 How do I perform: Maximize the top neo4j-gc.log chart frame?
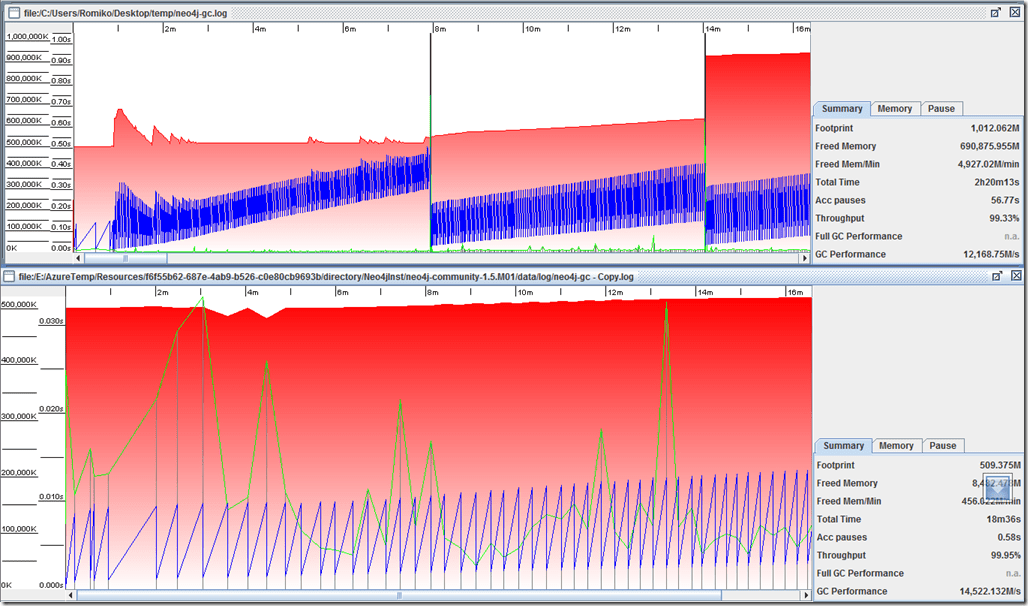[995, 13]
